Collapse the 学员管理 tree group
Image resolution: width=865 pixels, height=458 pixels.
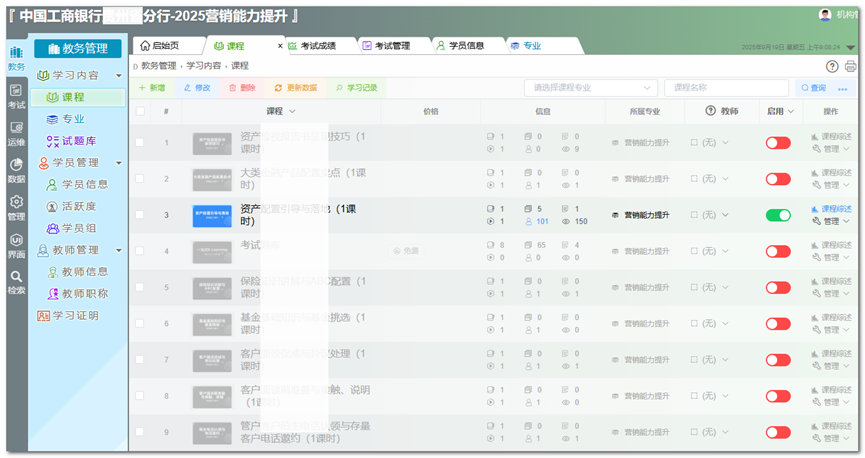tap(119, 163)
